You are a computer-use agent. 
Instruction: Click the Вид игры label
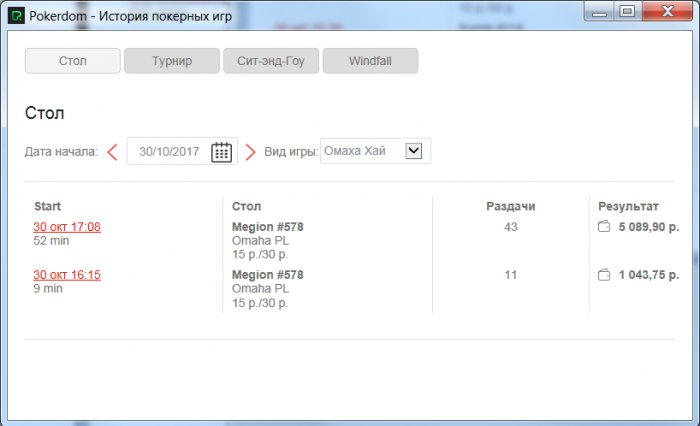(x=291, y=152)
